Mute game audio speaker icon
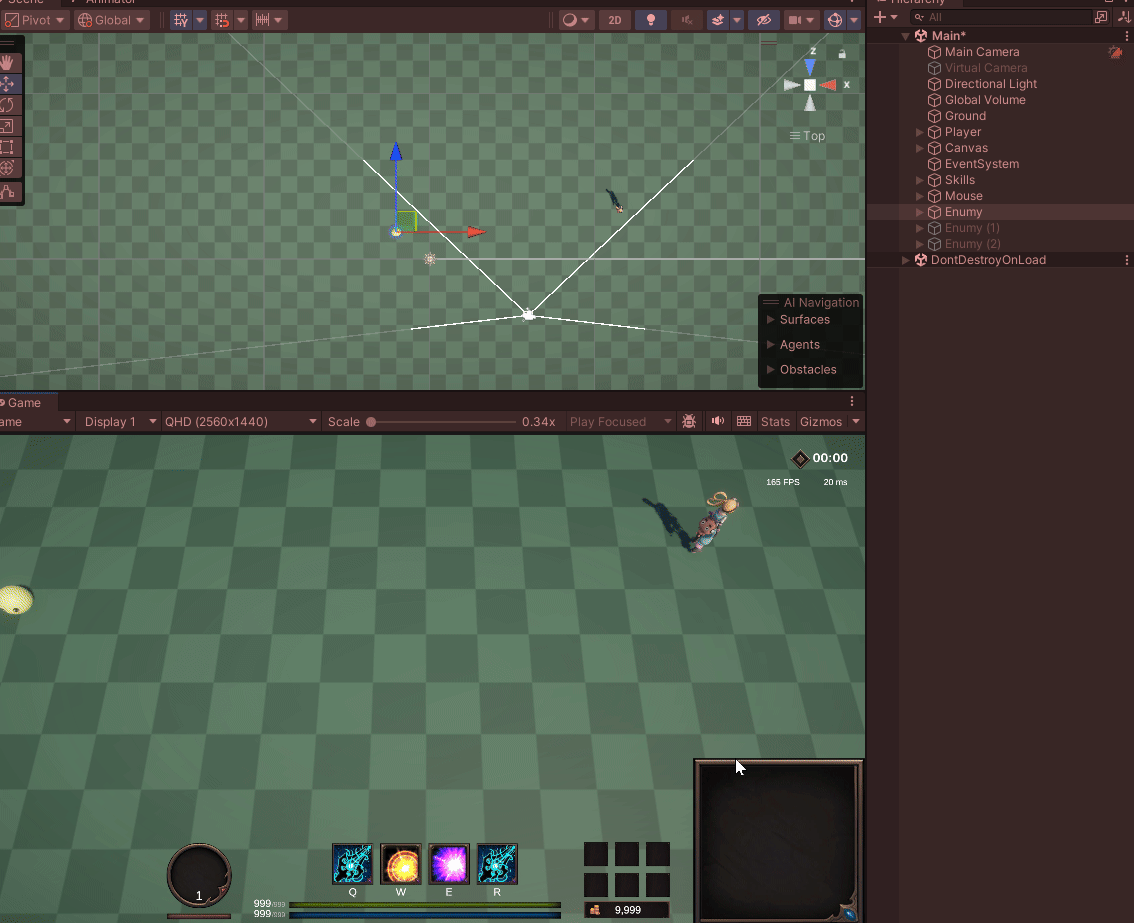 tap(717, 421)
